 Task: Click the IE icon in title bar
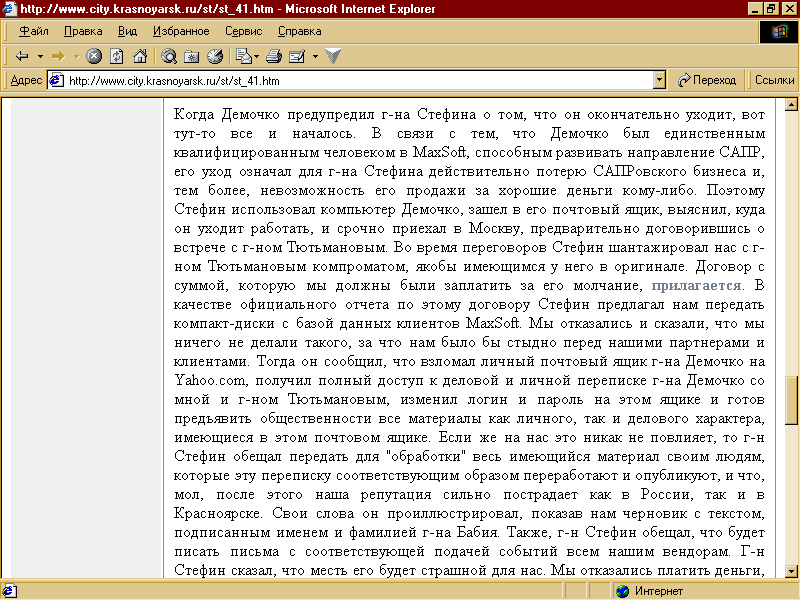(x=9, y=9)
